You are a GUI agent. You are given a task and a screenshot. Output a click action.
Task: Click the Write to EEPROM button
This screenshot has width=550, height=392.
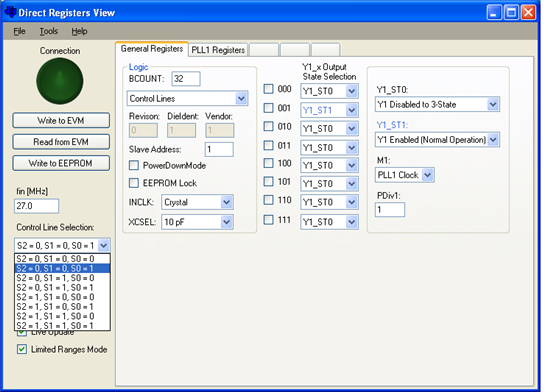pos(61,163)
